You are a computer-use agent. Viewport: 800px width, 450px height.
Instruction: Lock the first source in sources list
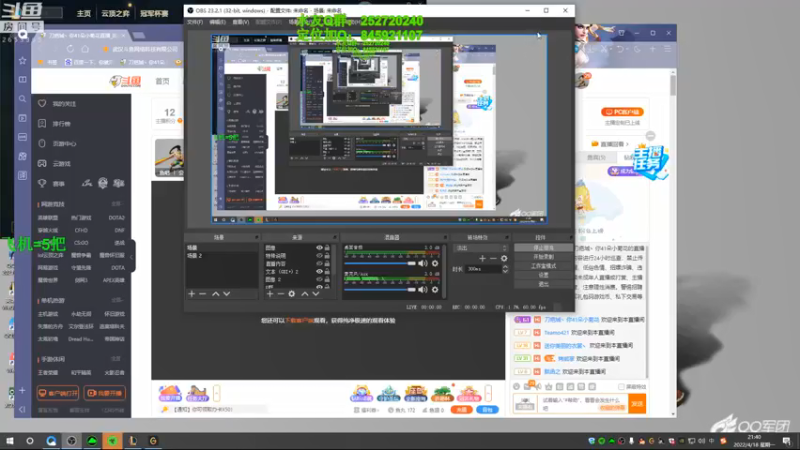coord(327,248)
